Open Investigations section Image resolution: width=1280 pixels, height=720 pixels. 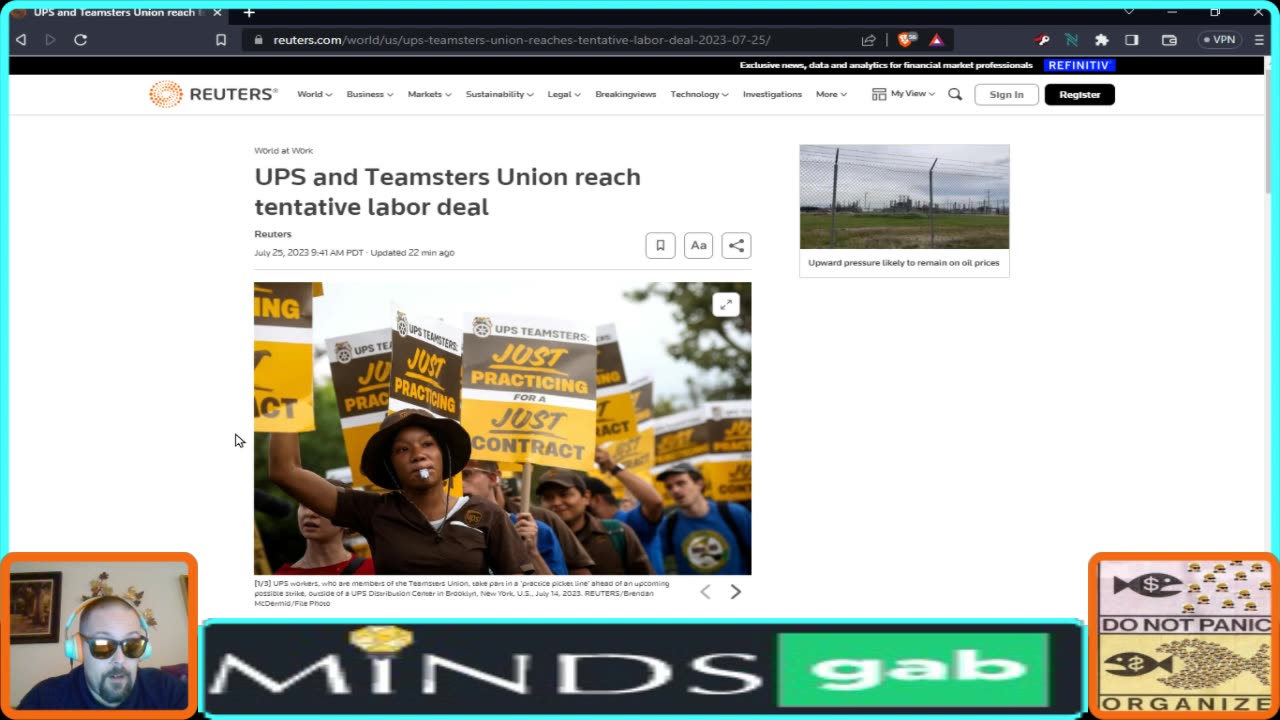[x=772, y=94]
